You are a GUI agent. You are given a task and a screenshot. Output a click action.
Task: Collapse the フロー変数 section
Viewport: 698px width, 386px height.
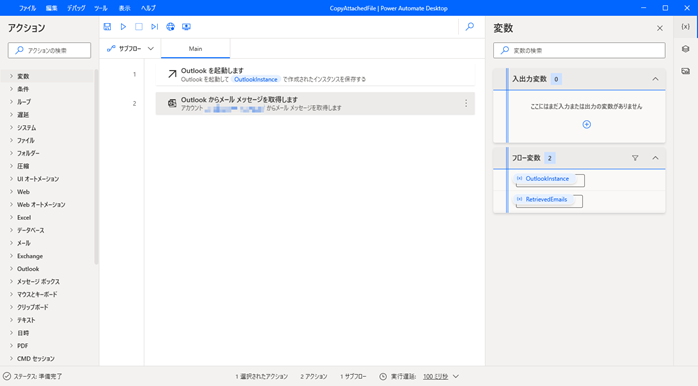[655, 158]
